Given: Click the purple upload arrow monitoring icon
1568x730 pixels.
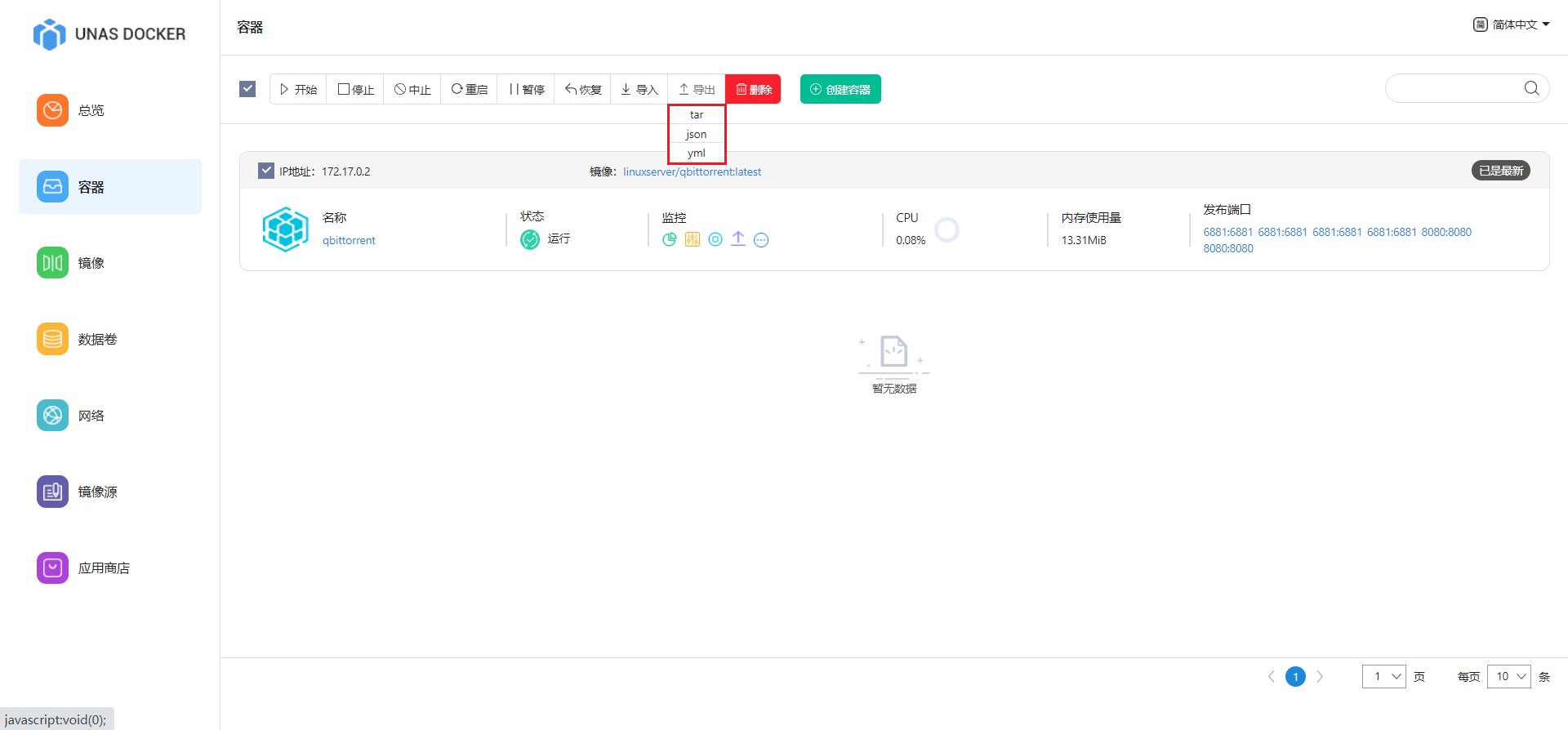Looking at the screenshot, I should click(x=738, y=238).
